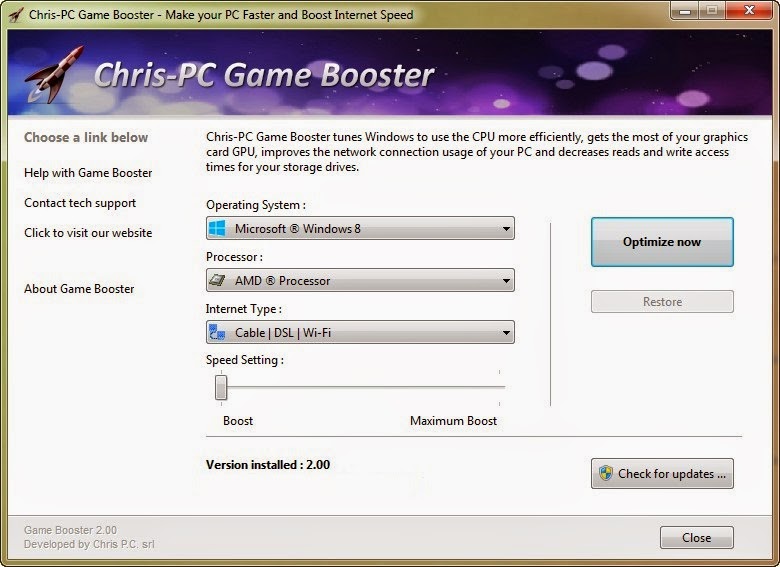Screen dimensions: 780x567
Task: Close the window via title bar X
Action: point(749,10)
